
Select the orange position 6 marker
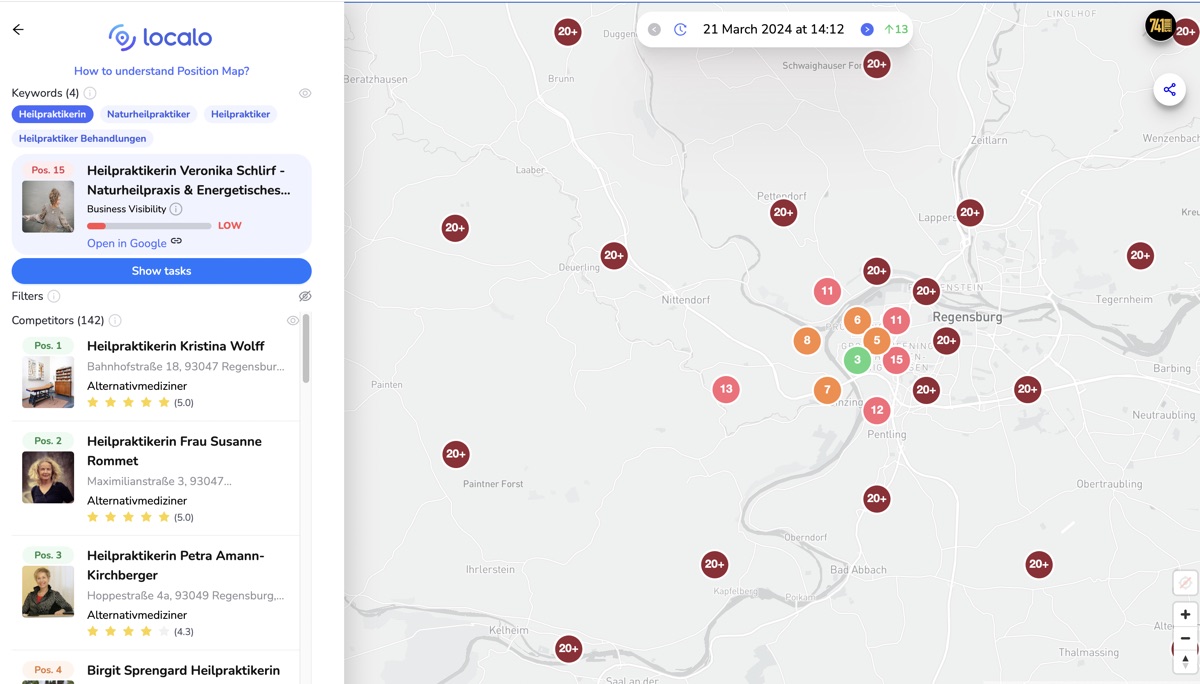(x=857, y=320)
